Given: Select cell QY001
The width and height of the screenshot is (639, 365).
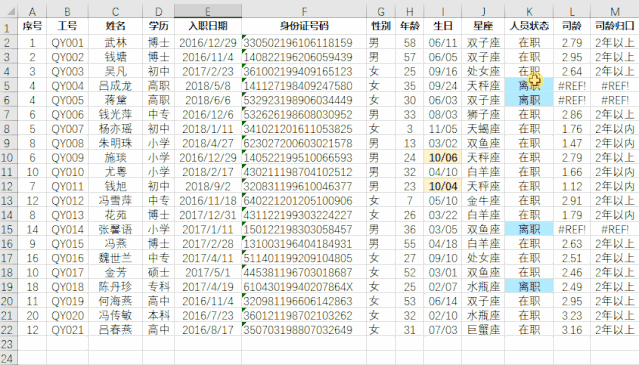Looking at the screenshot, I should coord(67,43).
